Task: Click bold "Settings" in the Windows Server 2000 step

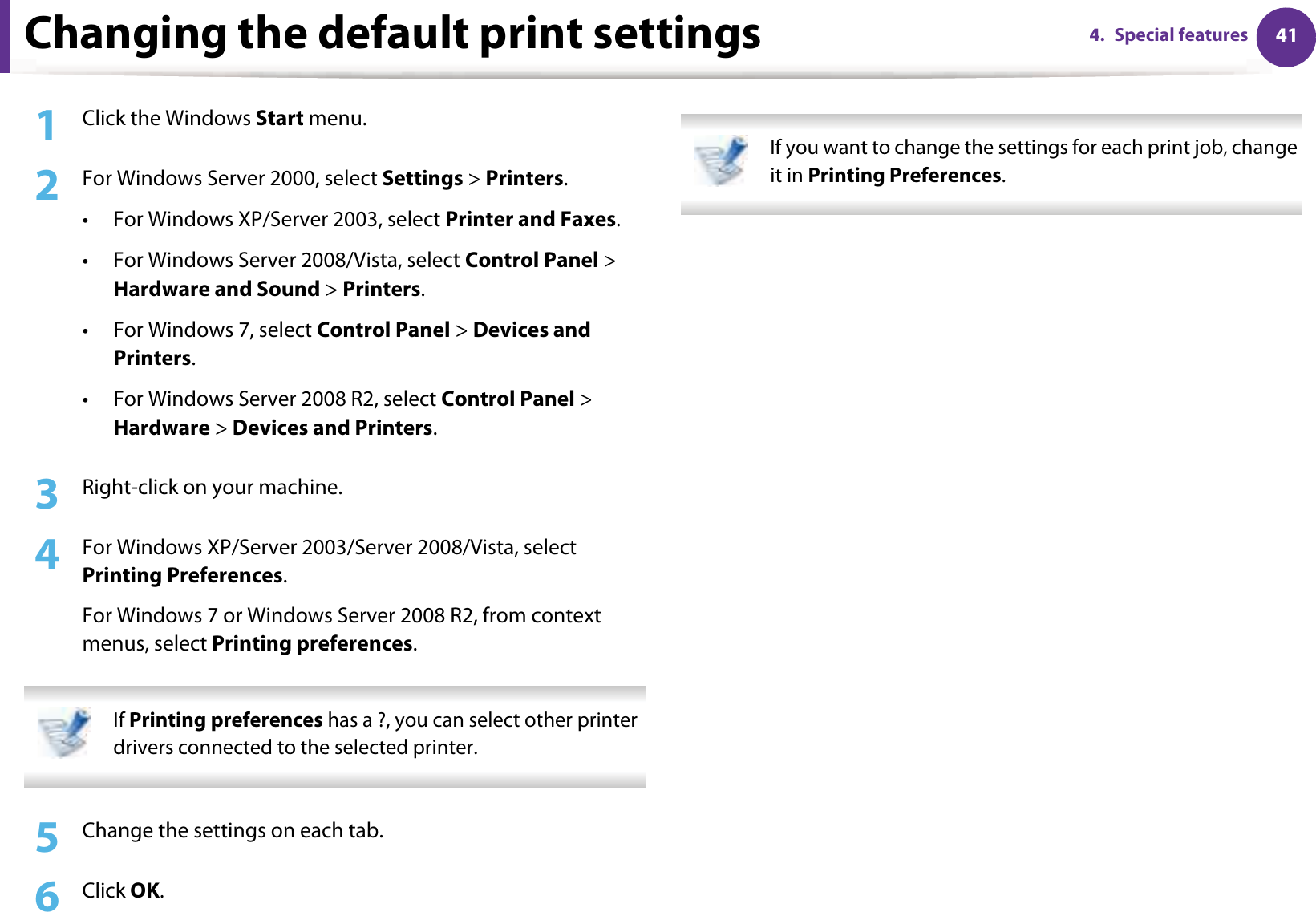Action: point(423,179)
